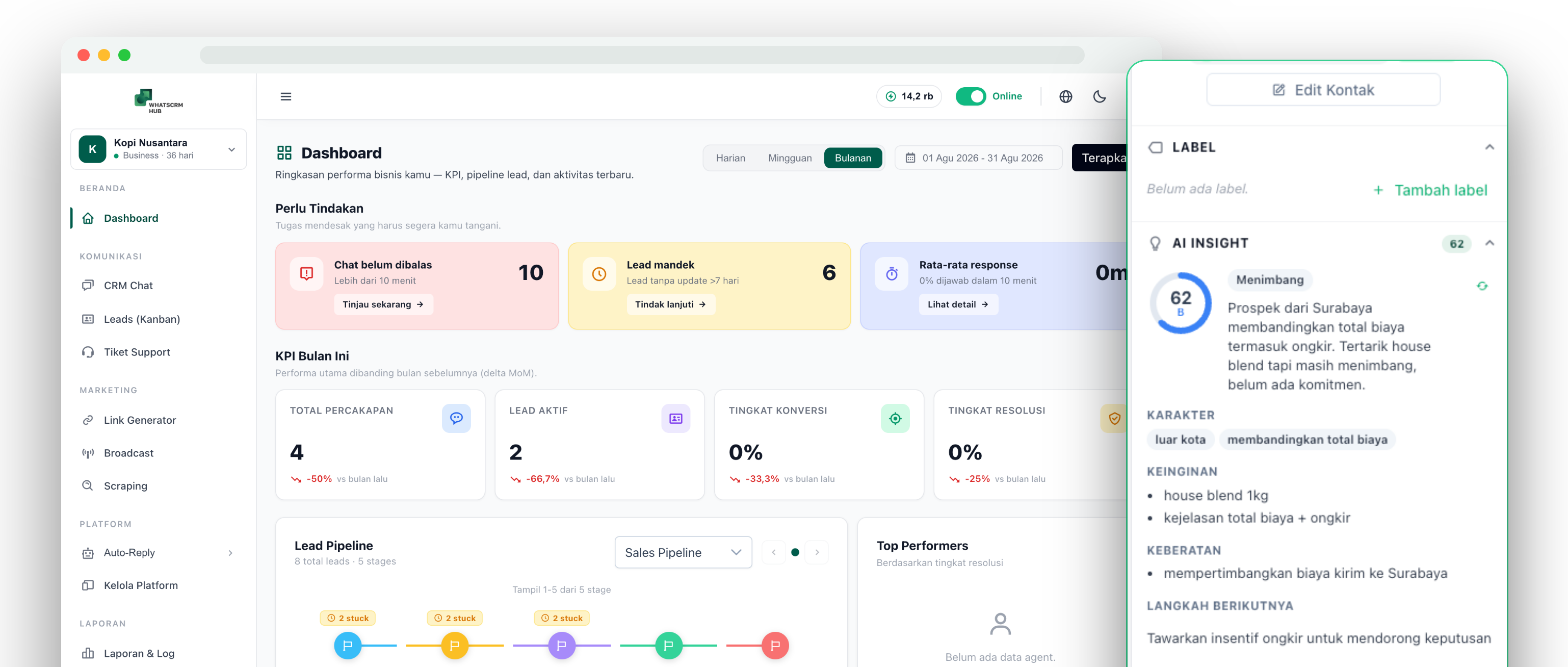
Task: Click the Lead Aktif card icon
Action: coord(675,418)
